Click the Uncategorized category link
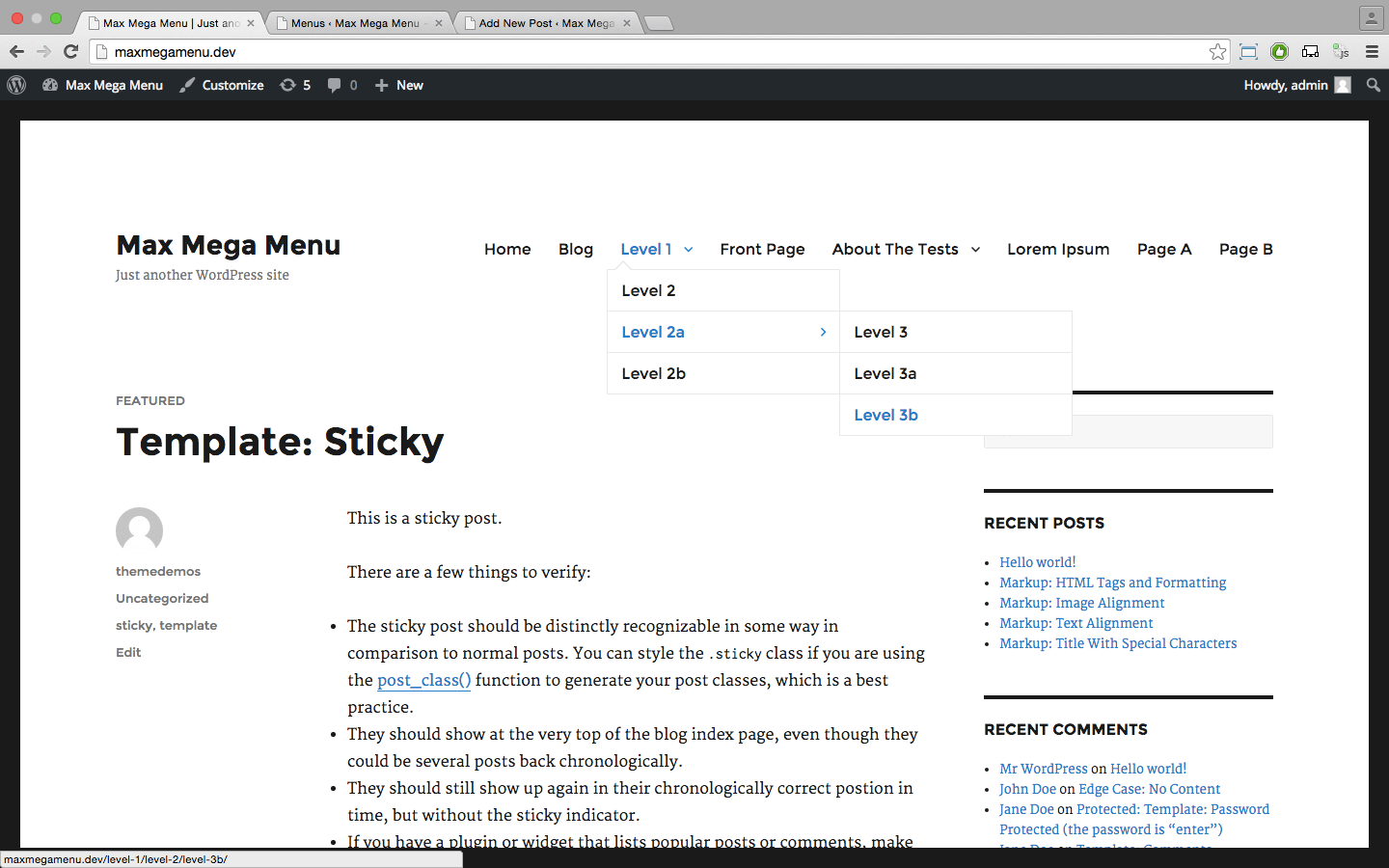This screenshot has width=1389, height=868. tap(162, 598)
